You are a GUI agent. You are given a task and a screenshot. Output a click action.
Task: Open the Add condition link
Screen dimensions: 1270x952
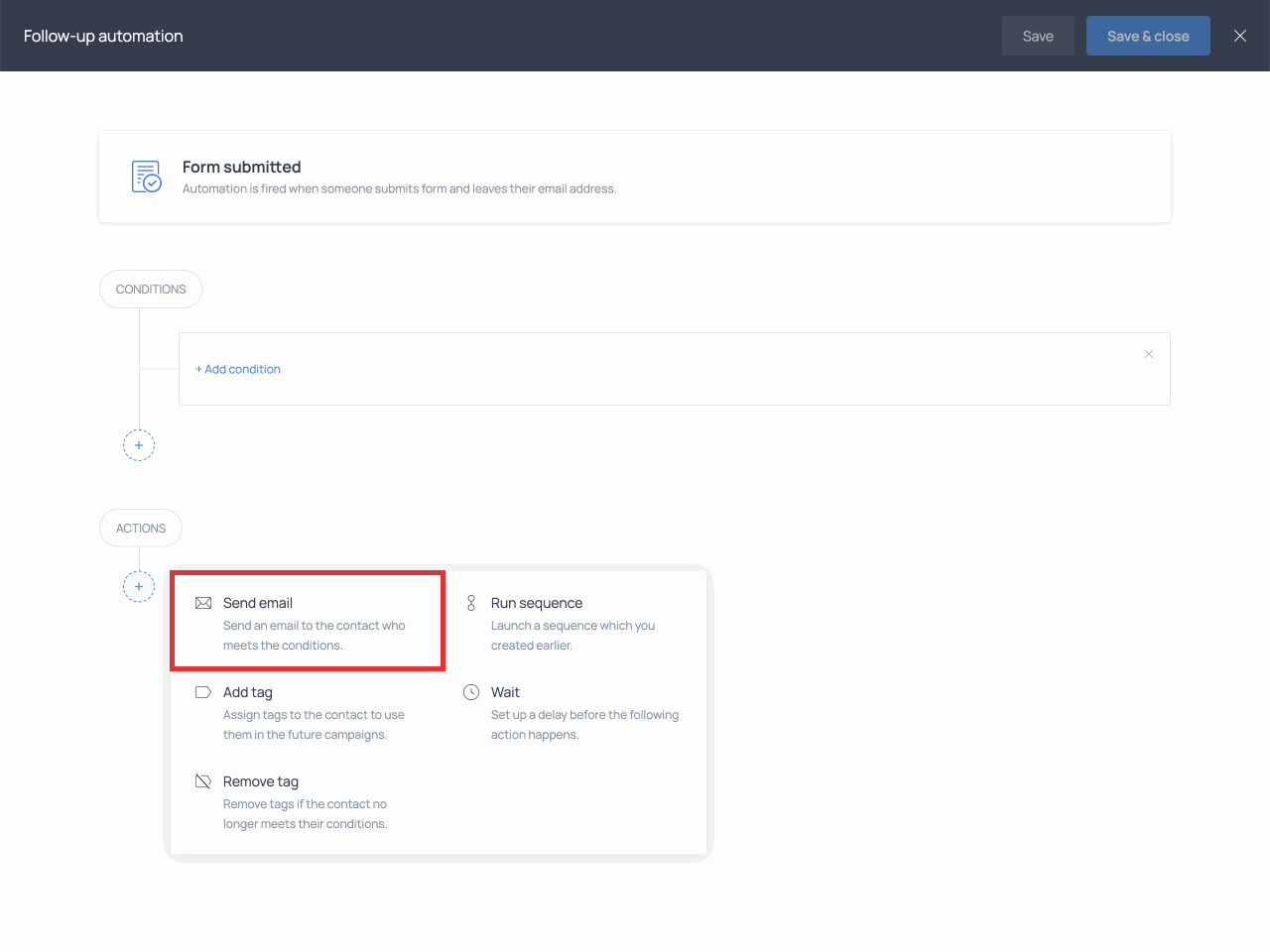tap(238, 369)
